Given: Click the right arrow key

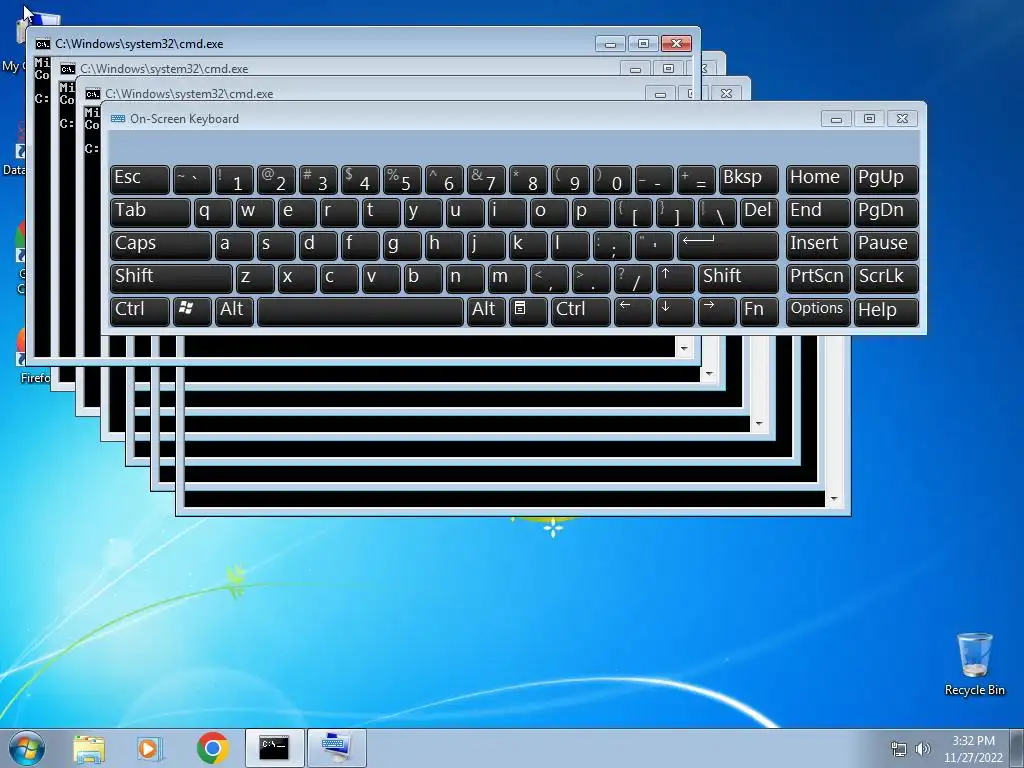Looking at the screenshot, I should click(x=716, y=311).
